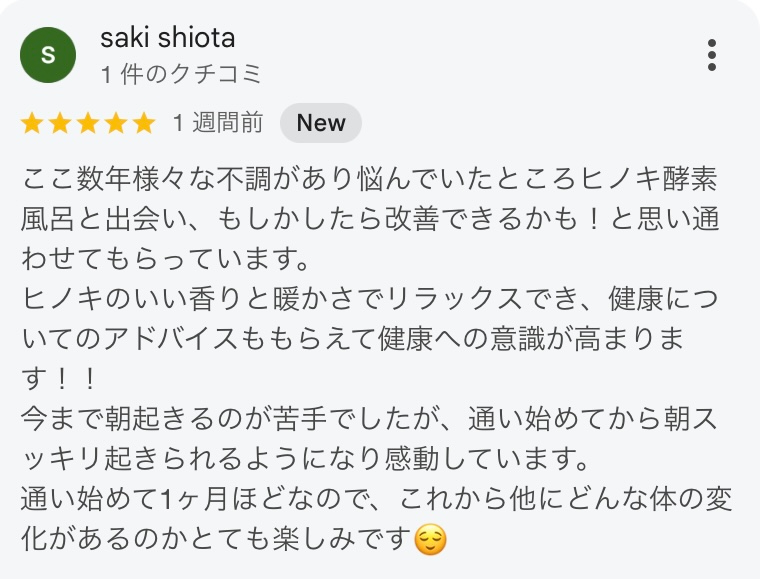Click the New badge

(x=321, y=123)
